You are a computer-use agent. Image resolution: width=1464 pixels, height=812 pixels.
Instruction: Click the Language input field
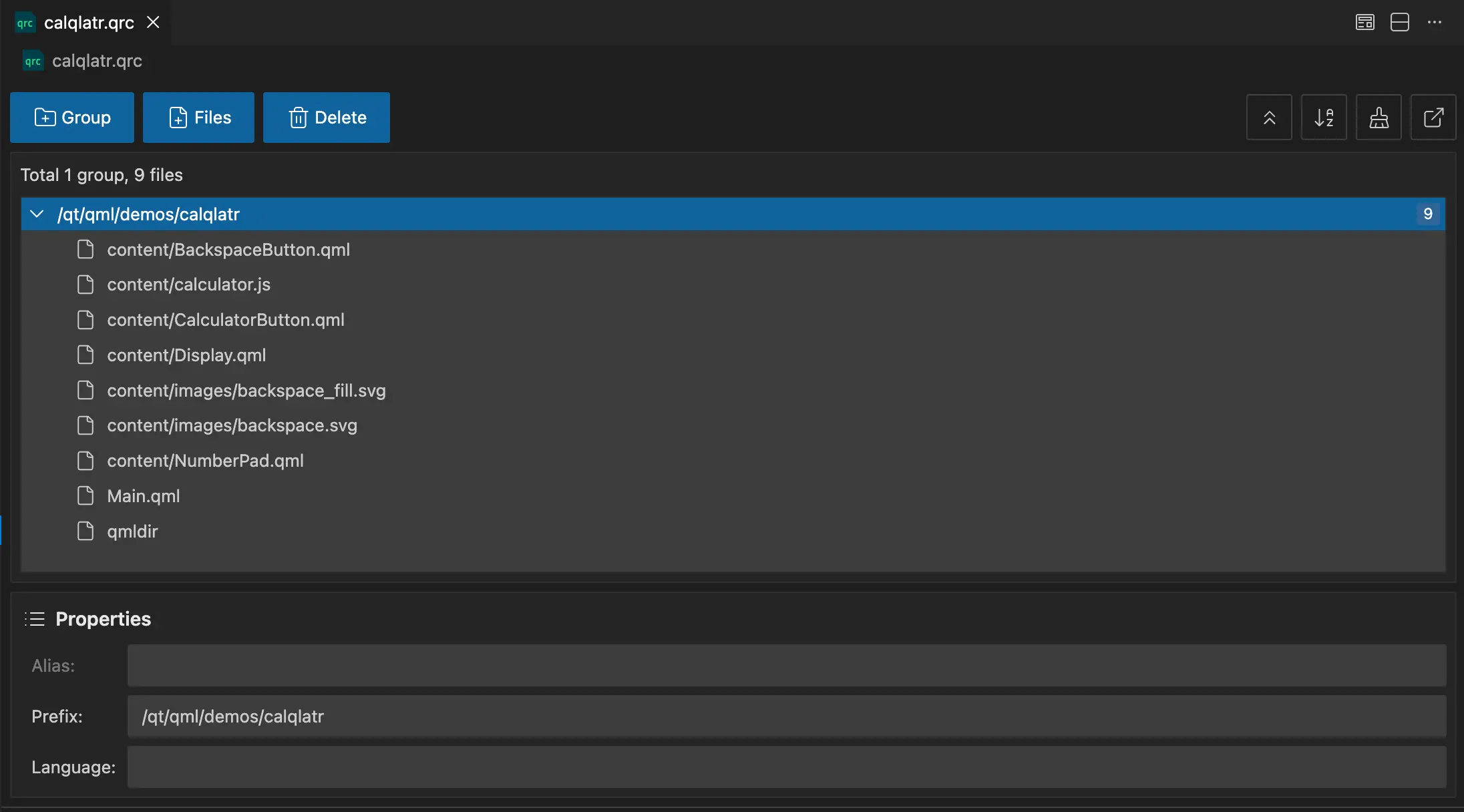coord(786,767)
